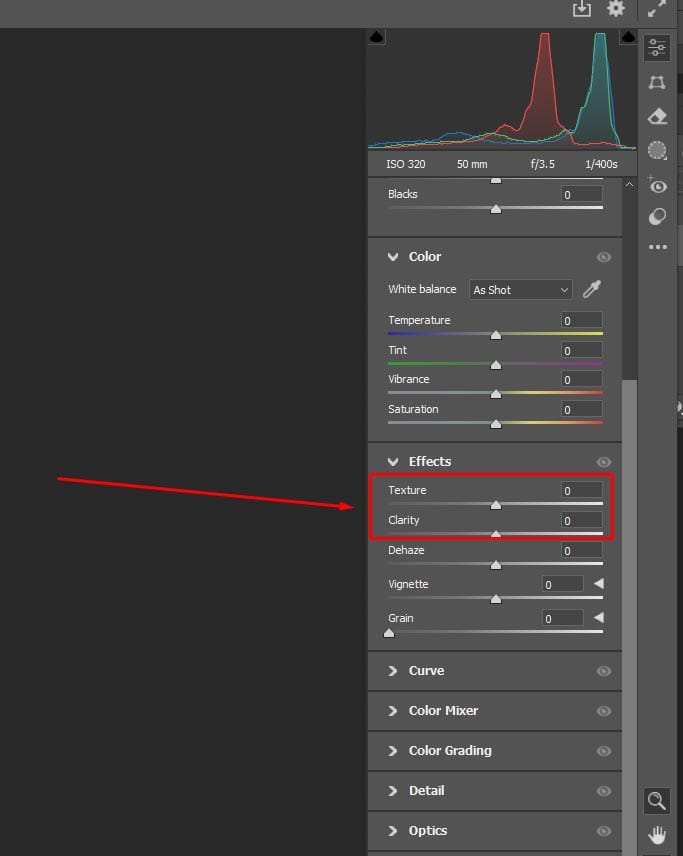Toggle visibility of Effects panel edits
The height and width of the screenshot is (856, 683).
(603, 462)
